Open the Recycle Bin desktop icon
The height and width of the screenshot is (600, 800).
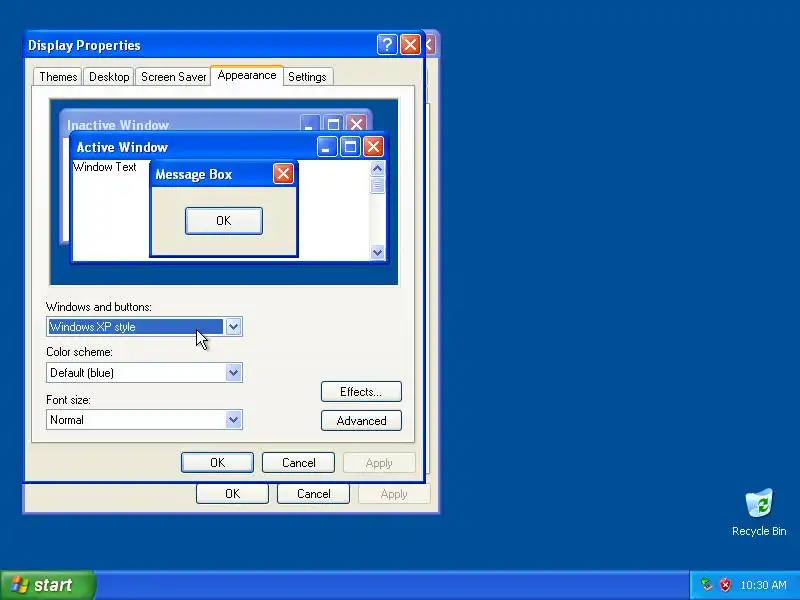point(759,512)
